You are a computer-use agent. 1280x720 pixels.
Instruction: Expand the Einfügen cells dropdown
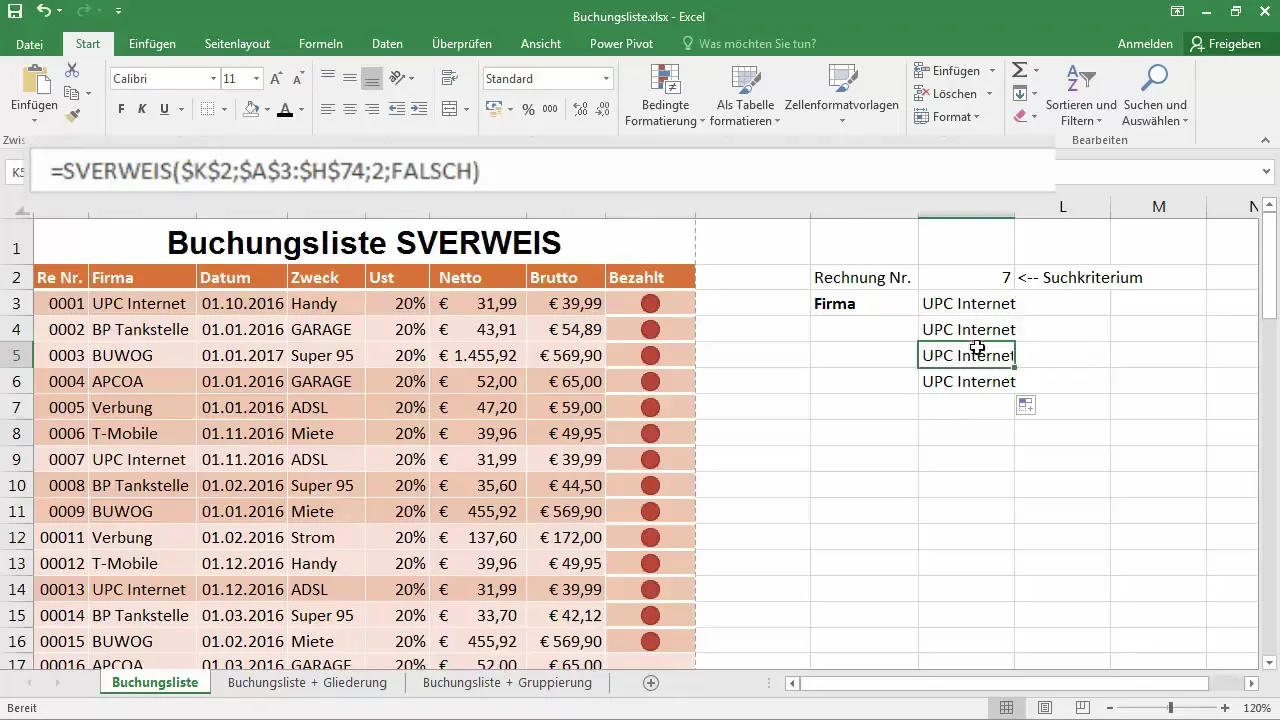pyautogui.click(x=992, y=71)
